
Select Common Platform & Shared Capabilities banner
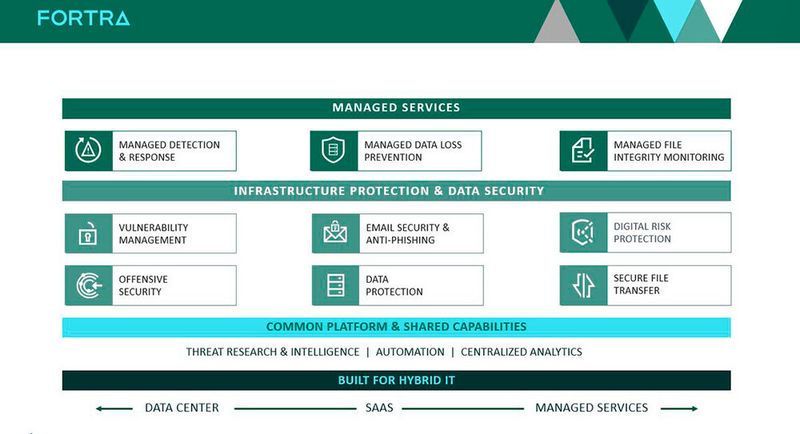tap(396, 327)
